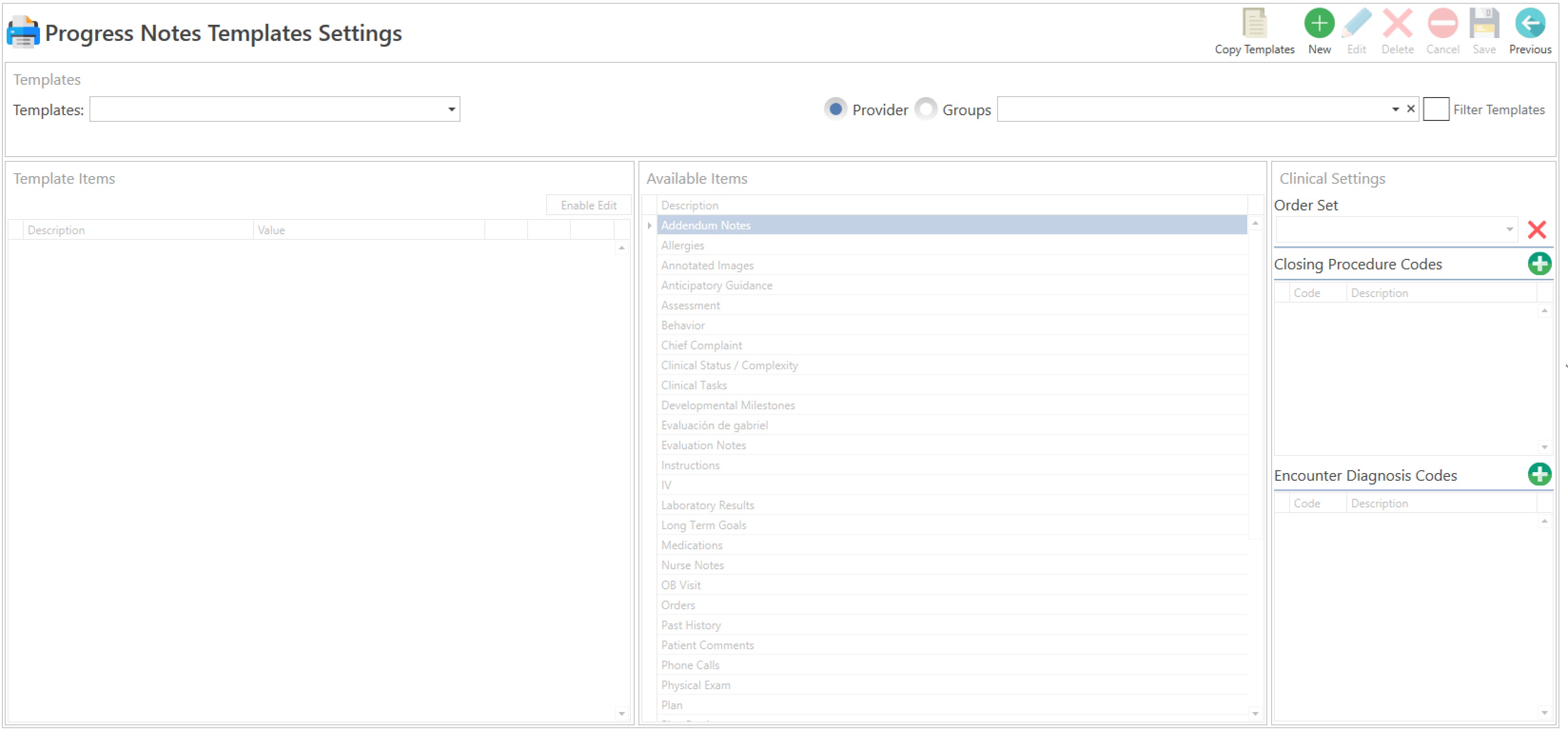Add a Closing Procedure Code

[x=1539, y=264]
